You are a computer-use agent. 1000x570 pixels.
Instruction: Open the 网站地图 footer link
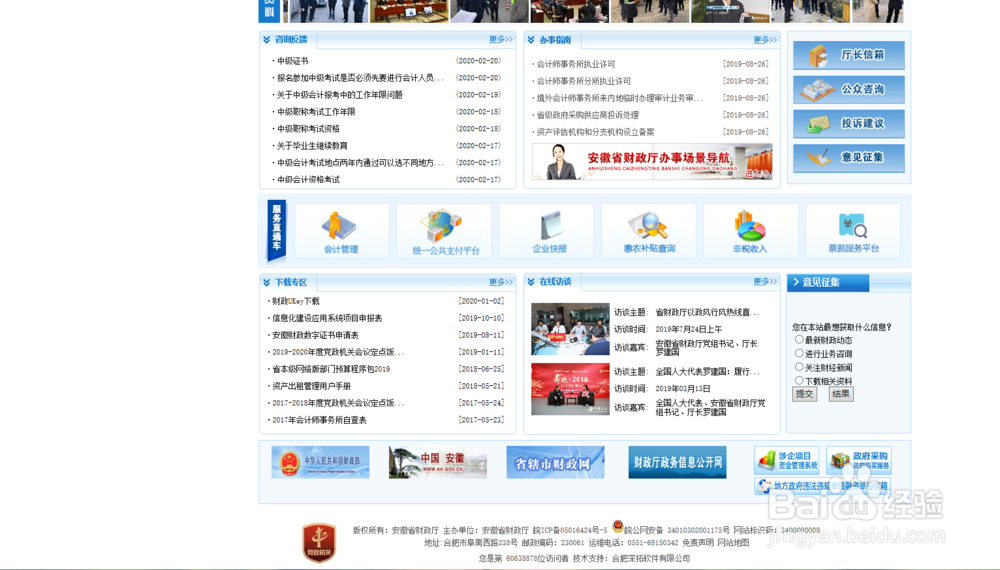point(733,543)
